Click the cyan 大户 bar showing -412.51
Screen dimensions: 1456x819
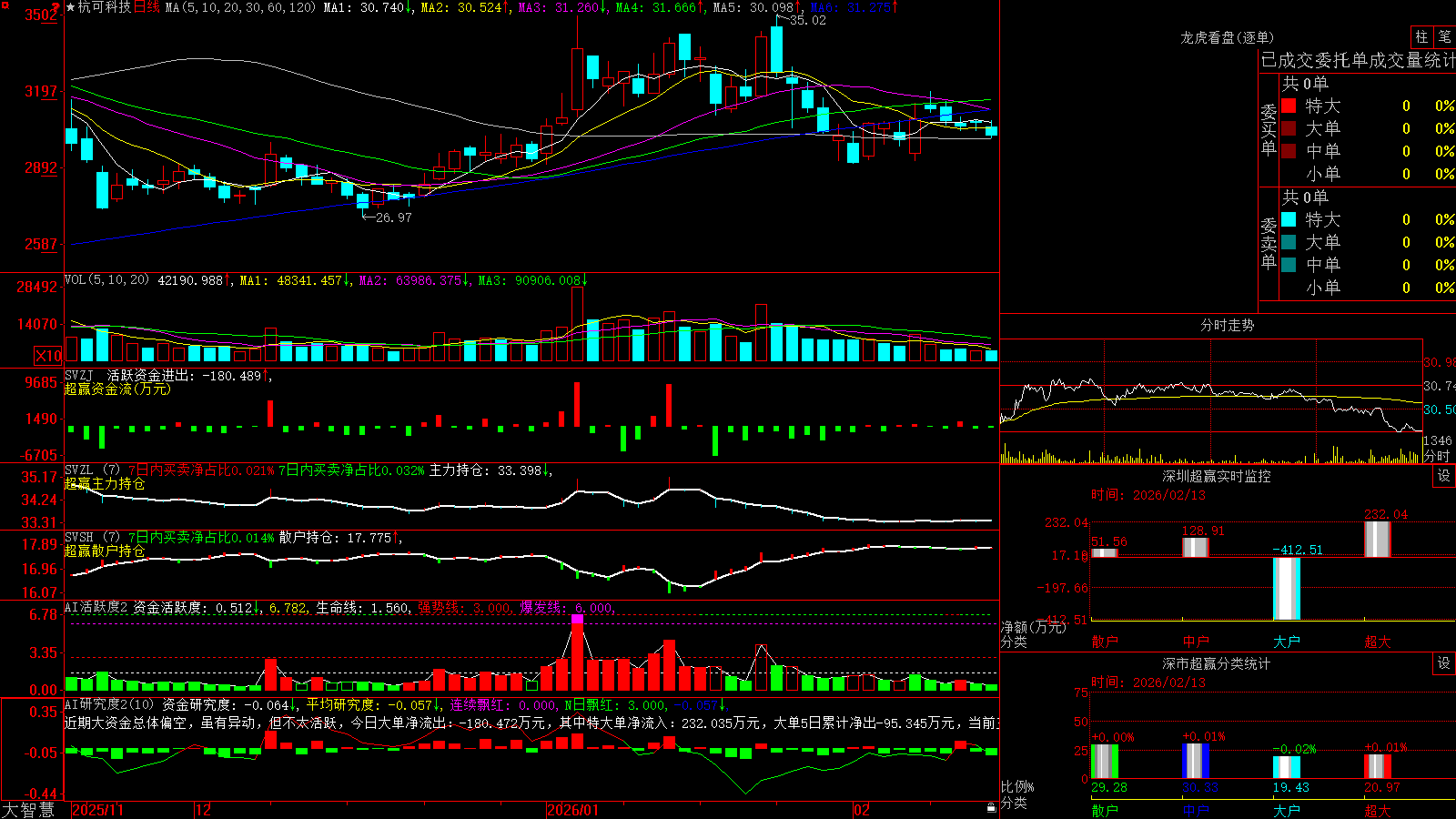(x=1287, y=588)
